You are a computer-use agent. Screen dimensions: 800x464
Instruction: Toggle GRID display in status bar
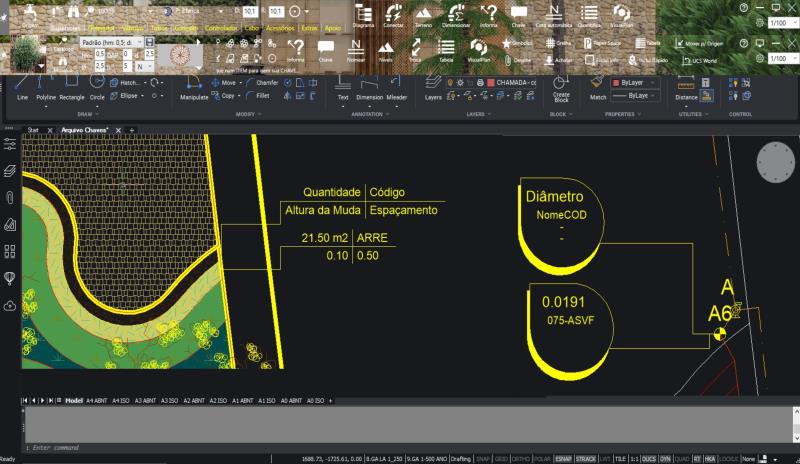(501, 458)
